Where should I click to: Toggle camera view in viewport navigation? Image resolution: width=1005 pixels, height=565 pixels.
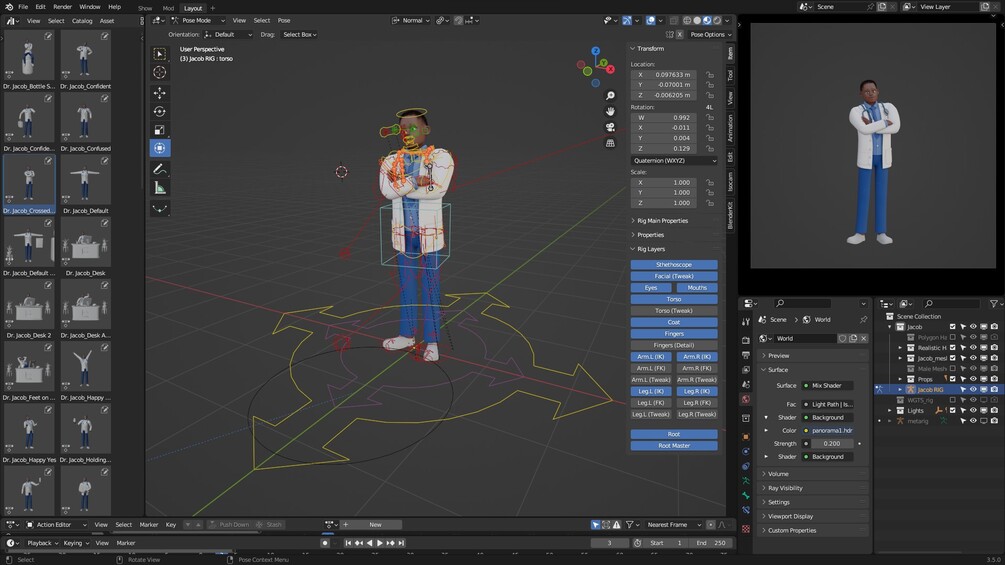point(610,127)
